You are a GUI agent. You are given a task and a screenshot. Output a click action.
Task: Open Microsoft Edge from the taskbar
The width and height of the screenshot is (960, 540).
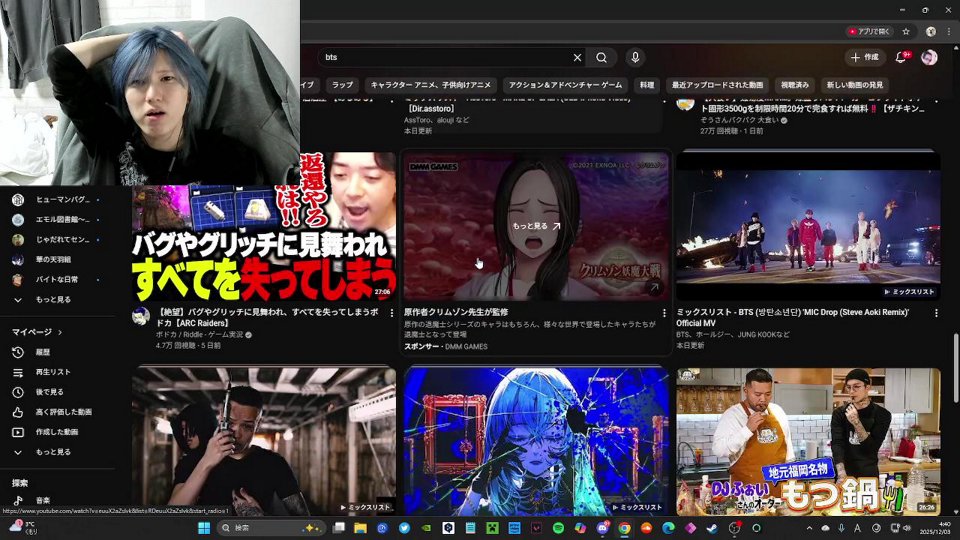[668, 528]
